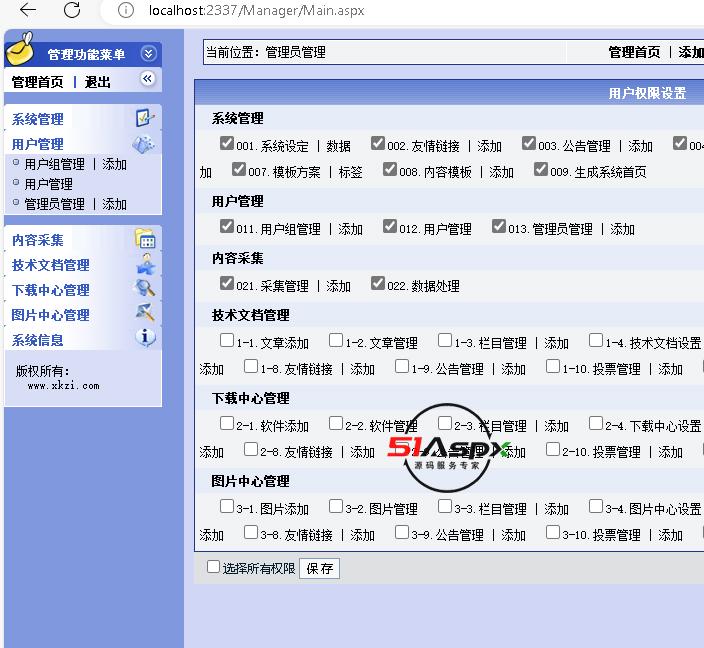The width and height of the screenshot is (704, 648).
Task: Check 2-1.软件添加 permission
Action: (227, 423)
